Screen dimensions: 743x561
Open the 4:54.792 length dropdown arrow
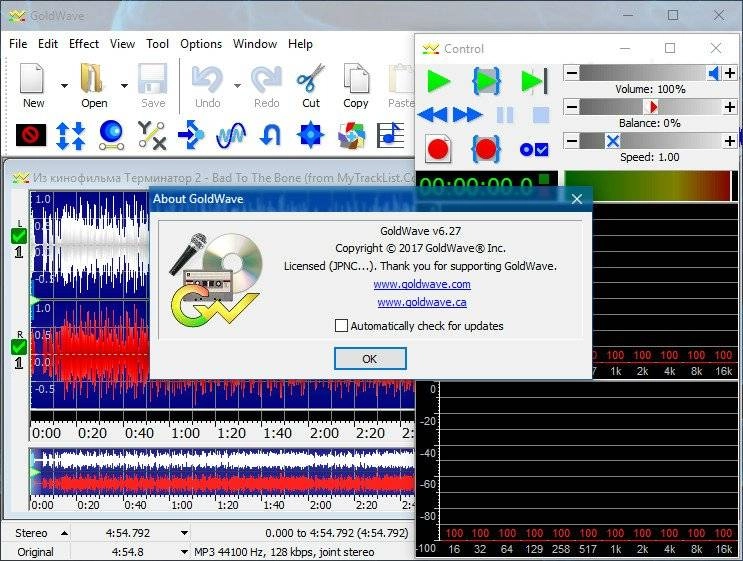(x=184, y=534)
